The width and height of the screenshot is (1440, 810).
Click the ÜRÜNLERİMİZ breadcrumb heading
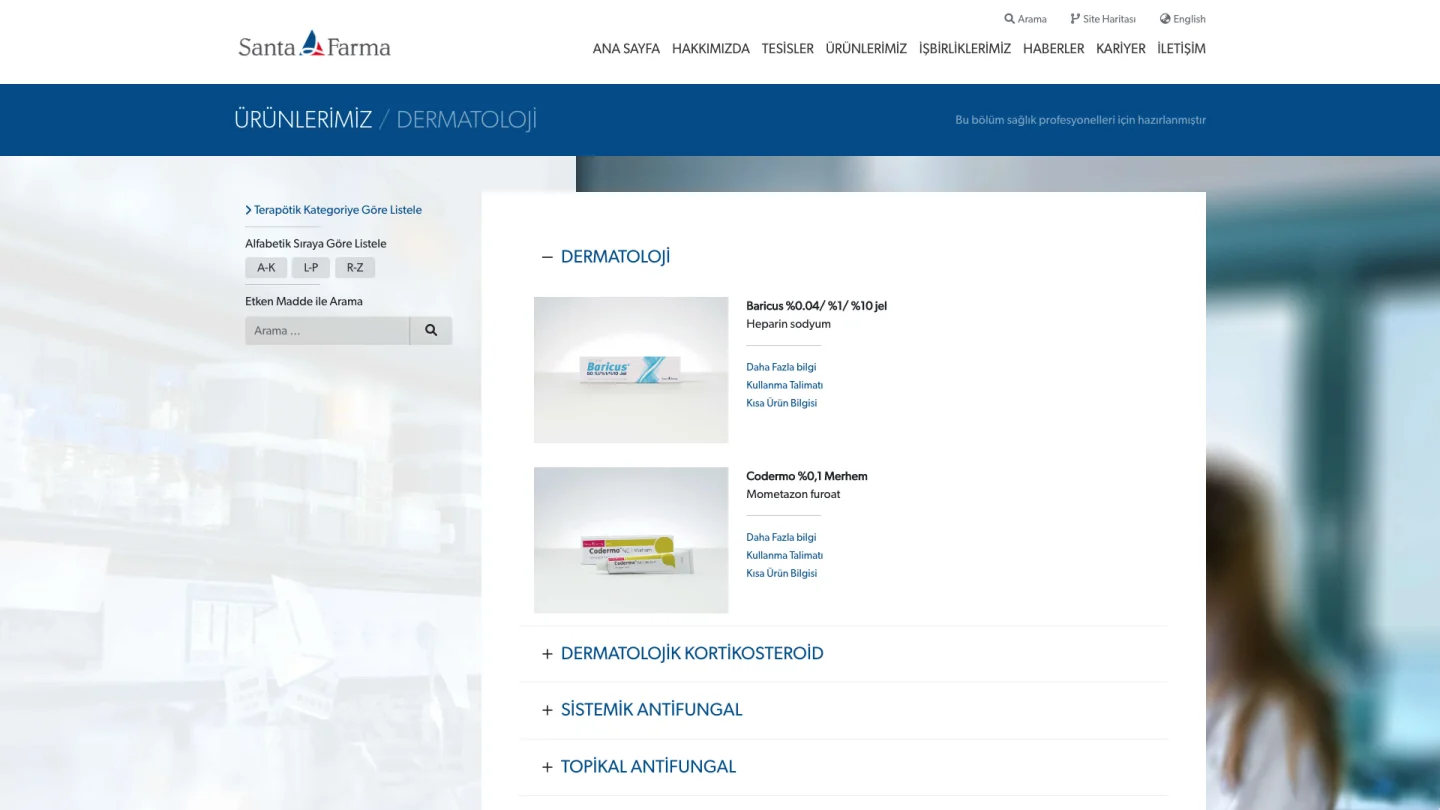pyautogui.click(x=303, y=120)
